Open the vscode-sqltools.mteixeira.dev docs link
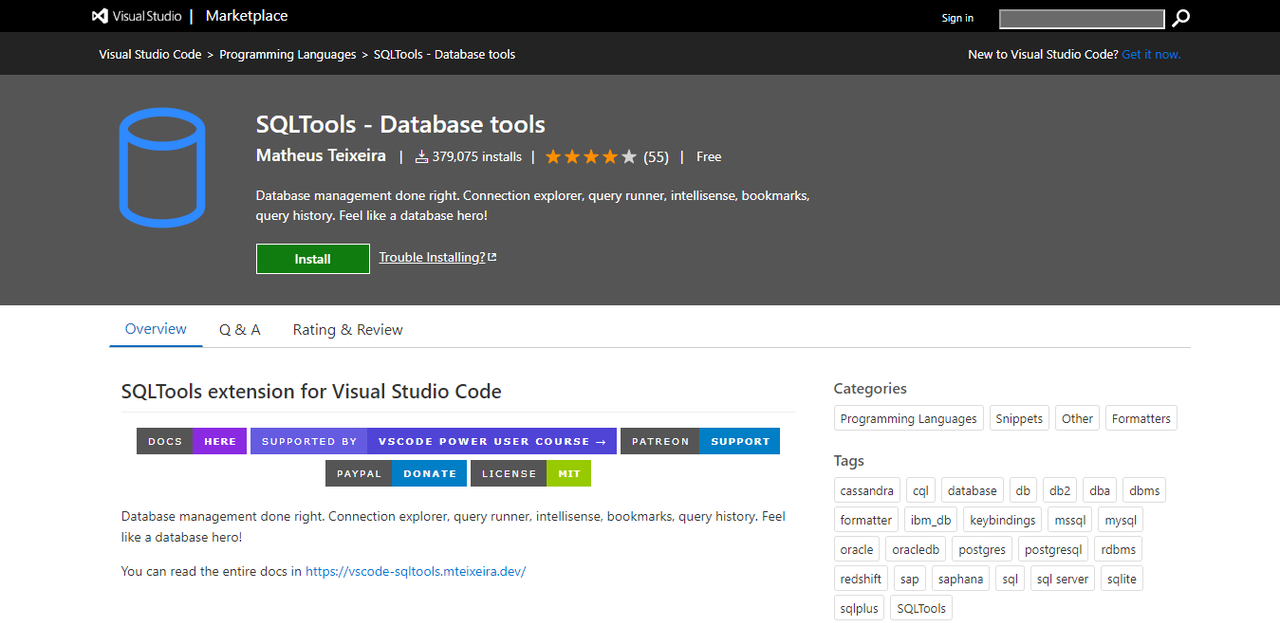1280x623 pixels. point(416,572)
